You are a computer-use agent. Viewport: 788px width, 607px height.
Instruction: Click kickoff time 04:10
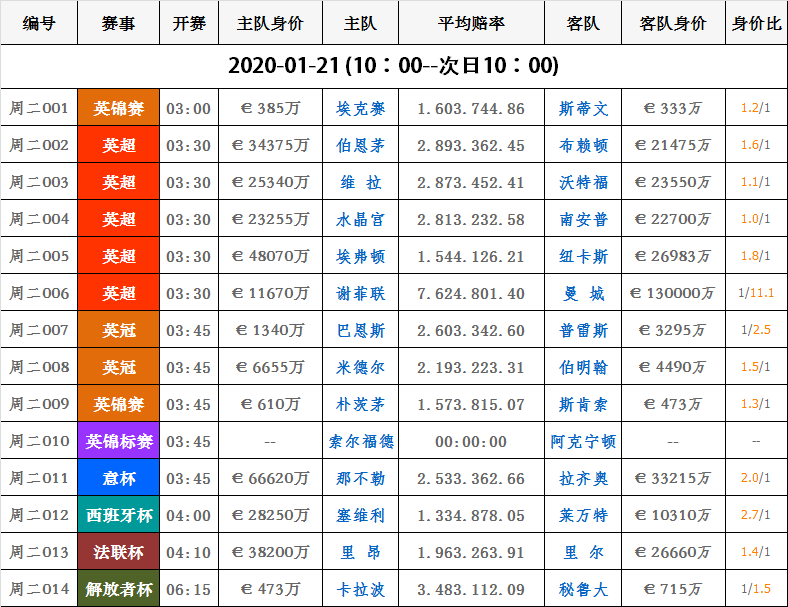[x=188, y=553]
